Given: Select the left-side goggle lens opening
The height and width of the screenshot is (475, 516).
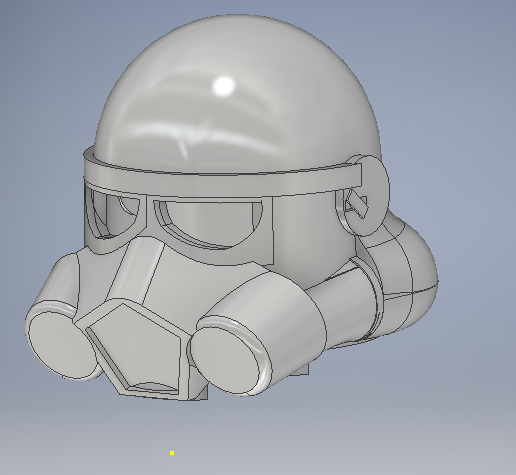Looking at the screenshot, I should tap(112, 213).
